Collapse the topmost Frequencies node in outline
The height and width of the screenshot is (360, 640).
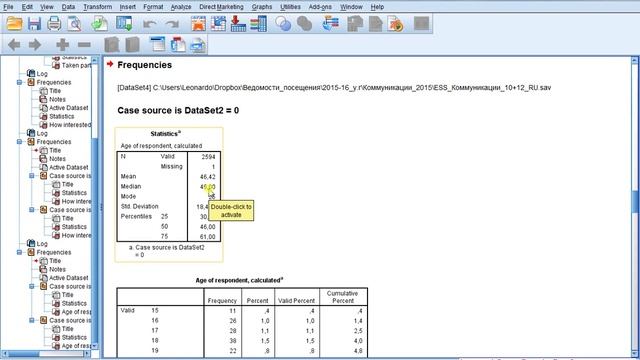[19, 82]
